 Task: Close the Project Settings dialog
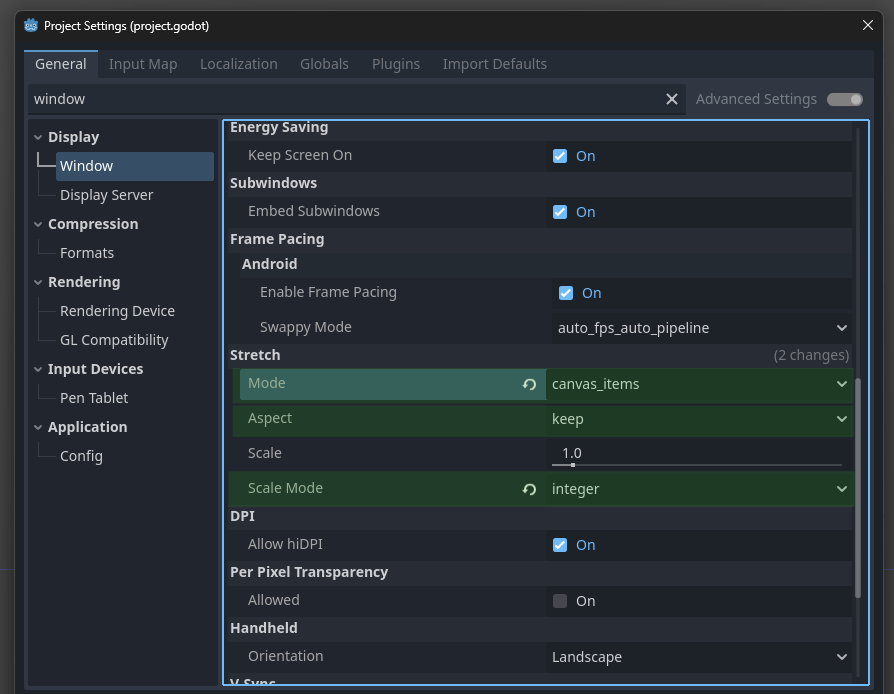point(868,25)
